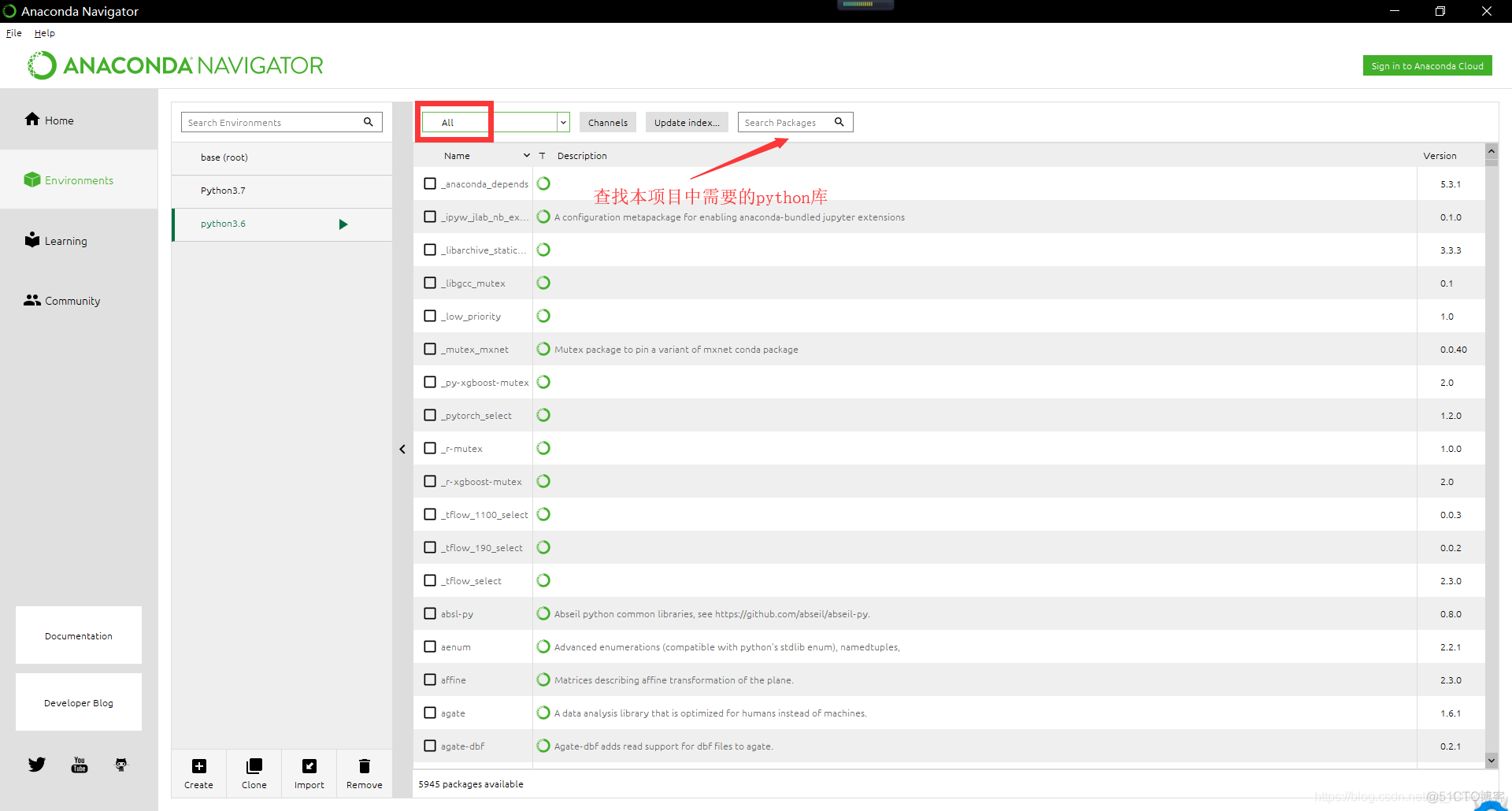Viewport: 1512px width, 811px height.
Task: Click the Search Environments magnifier icon
Action: 368,122
